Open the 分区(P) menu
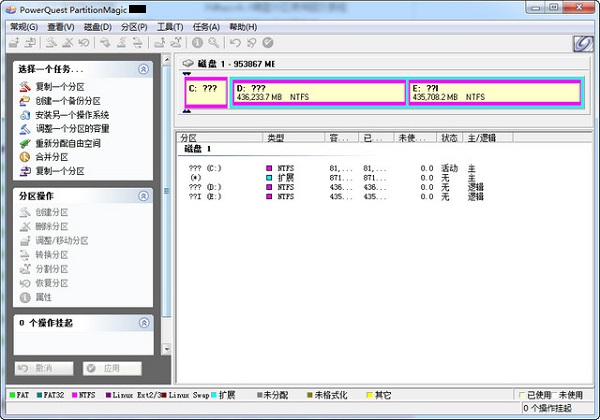This screenshot has height=420, width=600. click(135, 27)
